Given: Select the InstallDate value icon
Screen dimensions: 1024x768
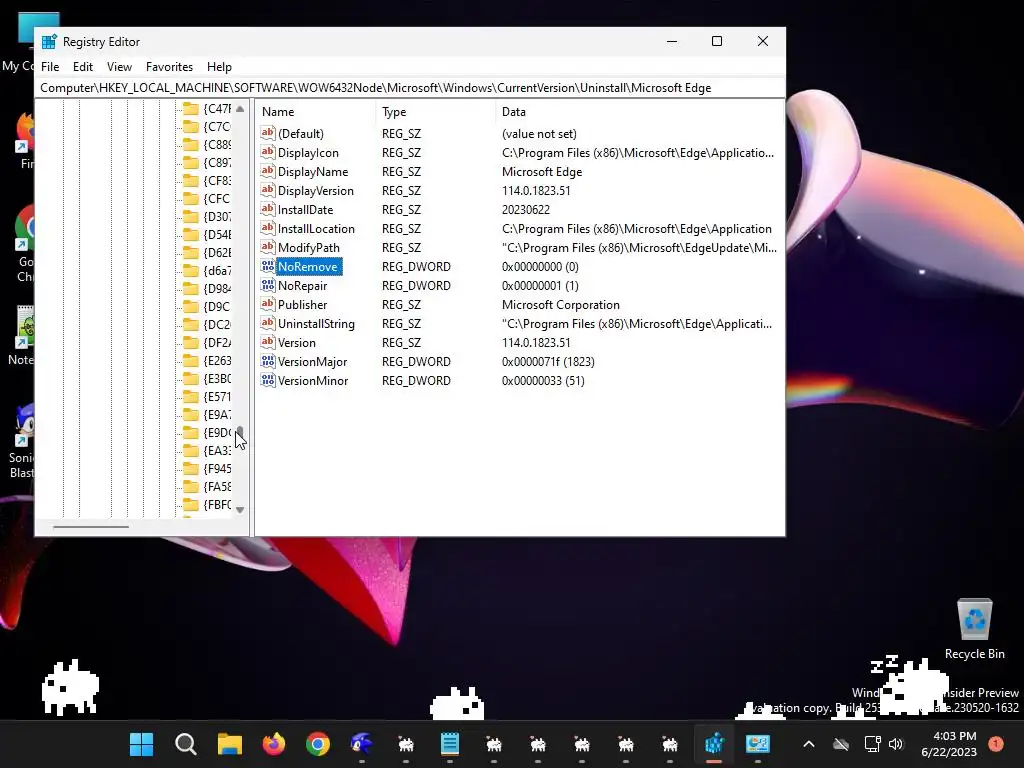Looking at the screenshot, I should pos(268,209).
